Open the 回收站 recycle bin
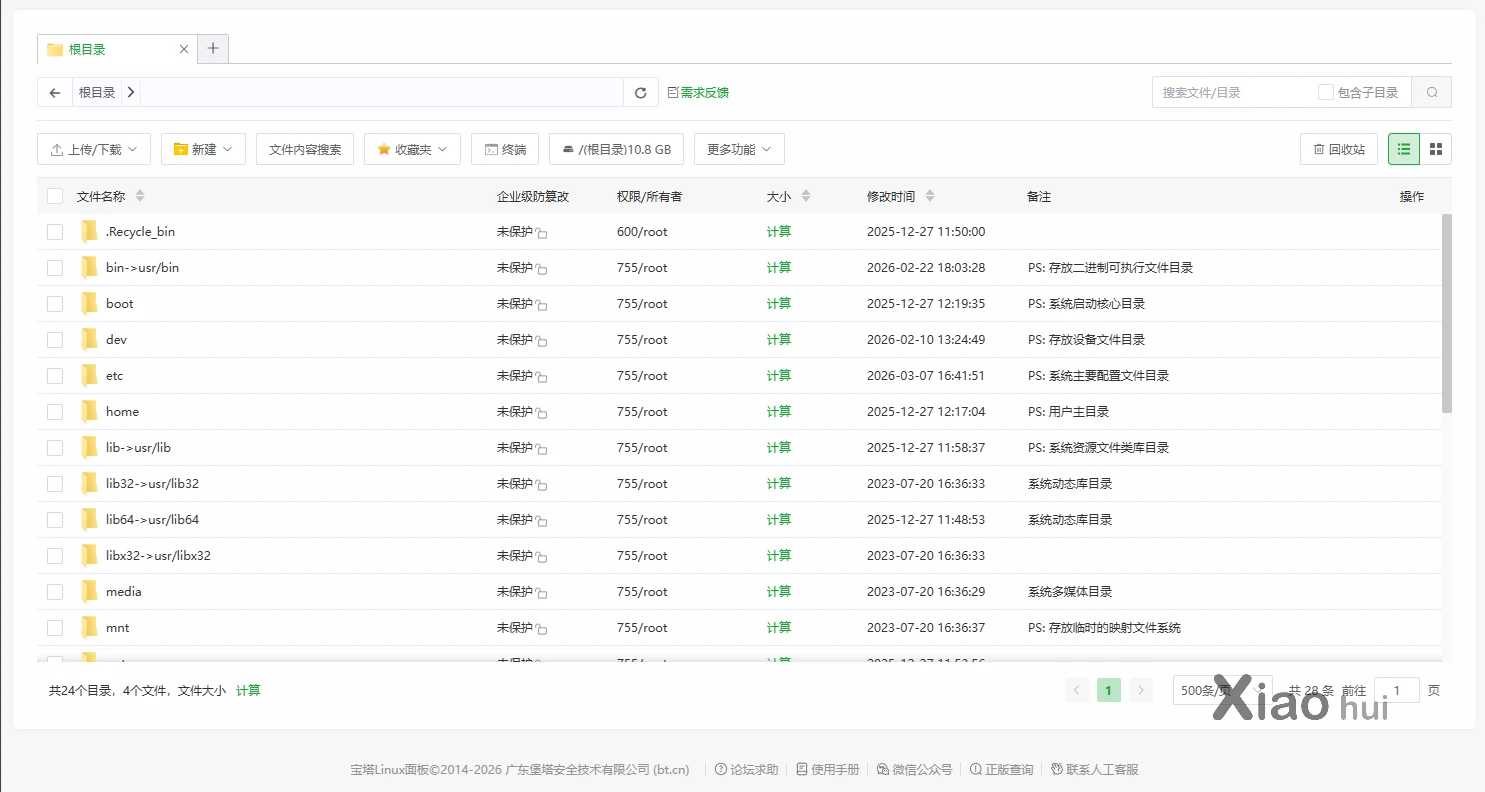This screenshot has width=1485, height=792. [x=1338, y=148]
